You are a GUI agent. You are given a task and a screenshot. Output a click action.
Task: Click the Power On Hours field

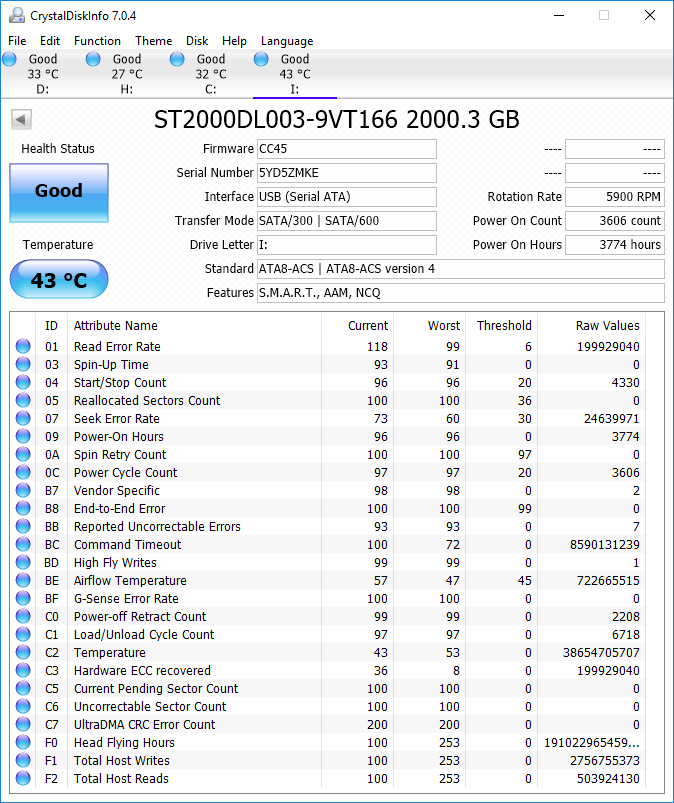tap(615, 245)
